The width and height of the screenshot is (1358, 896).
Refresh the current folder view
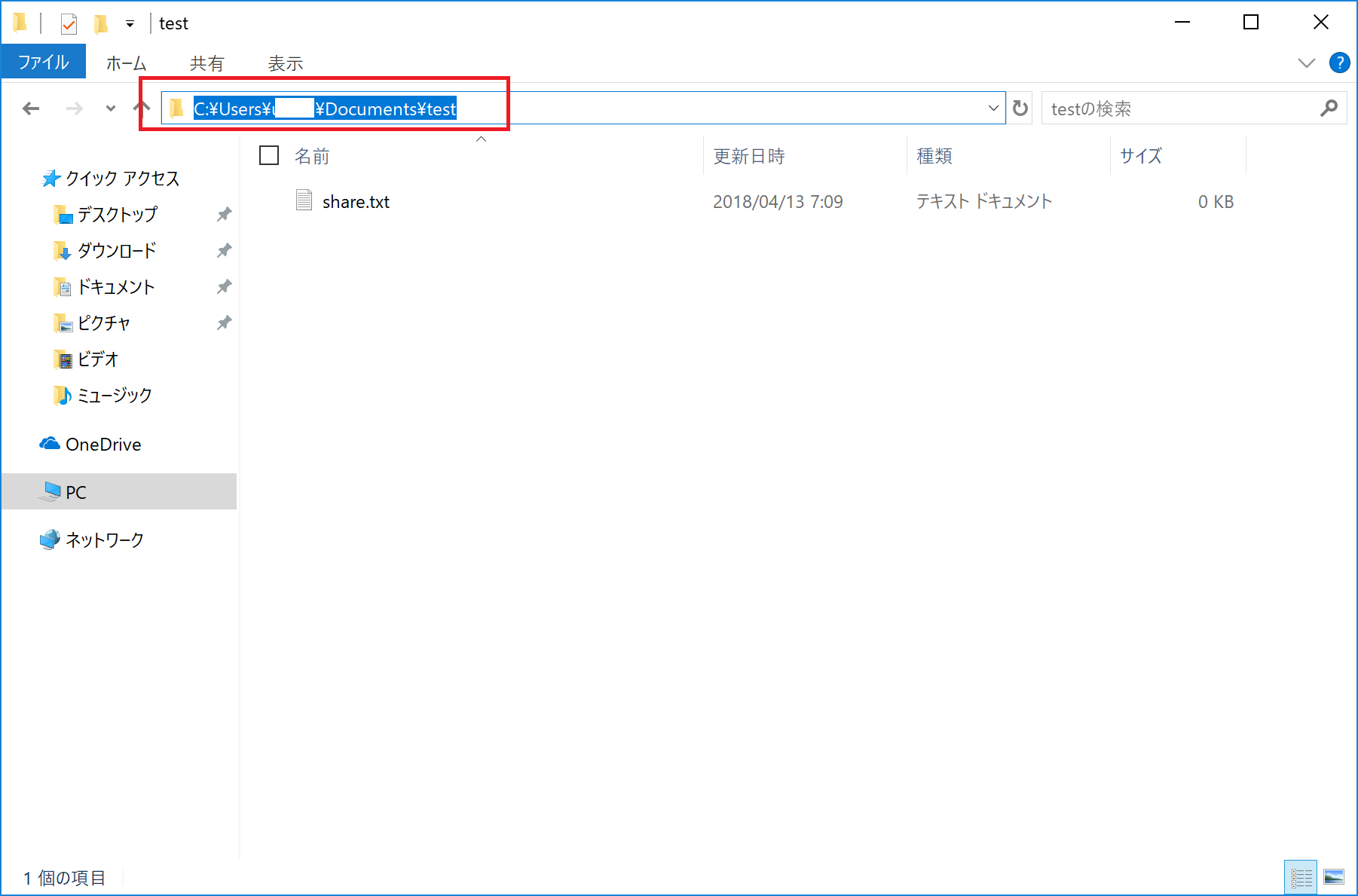(1020, 109)
